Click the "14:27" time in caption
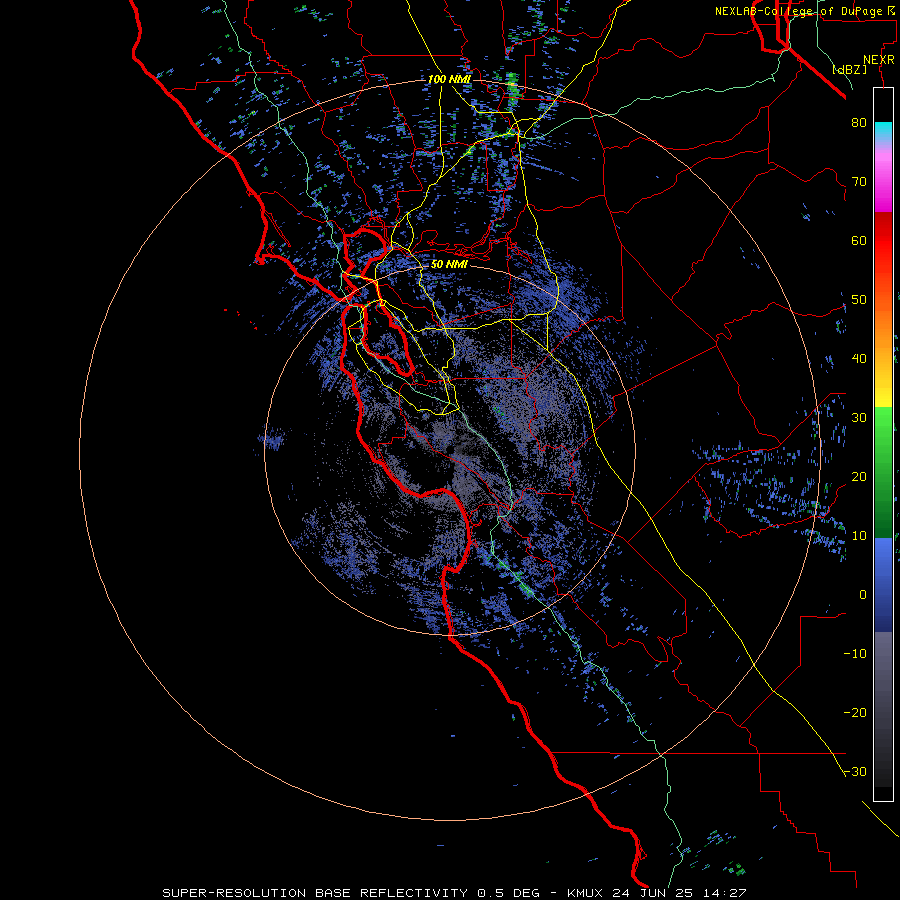Screen dimensions: 900x900 point(727,893)
